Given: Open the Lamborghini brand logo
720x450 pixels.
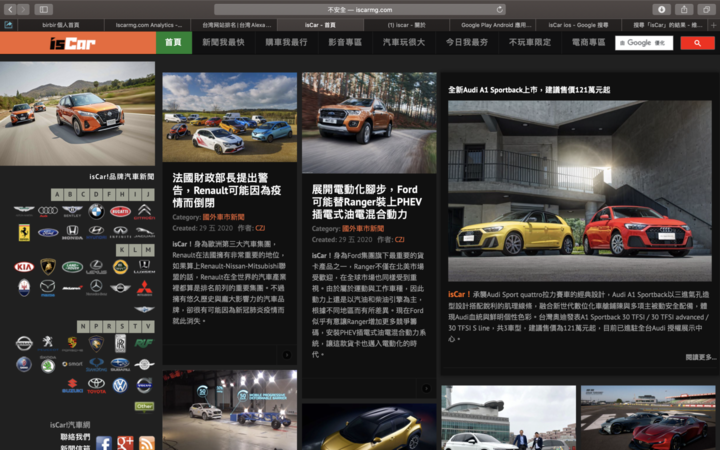Looking at the screenshot, I should (48, 267).
